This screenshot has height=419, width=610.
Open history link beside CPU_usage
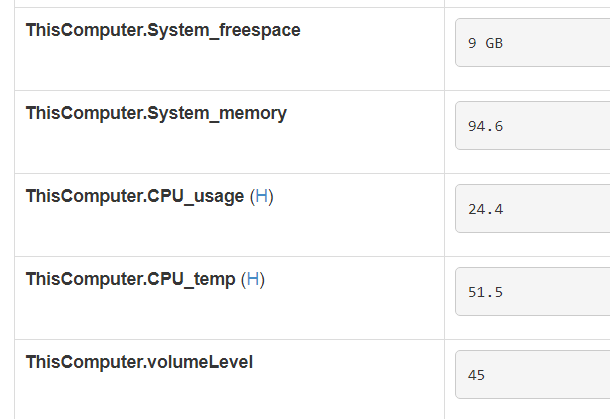(x=261, y=196)
